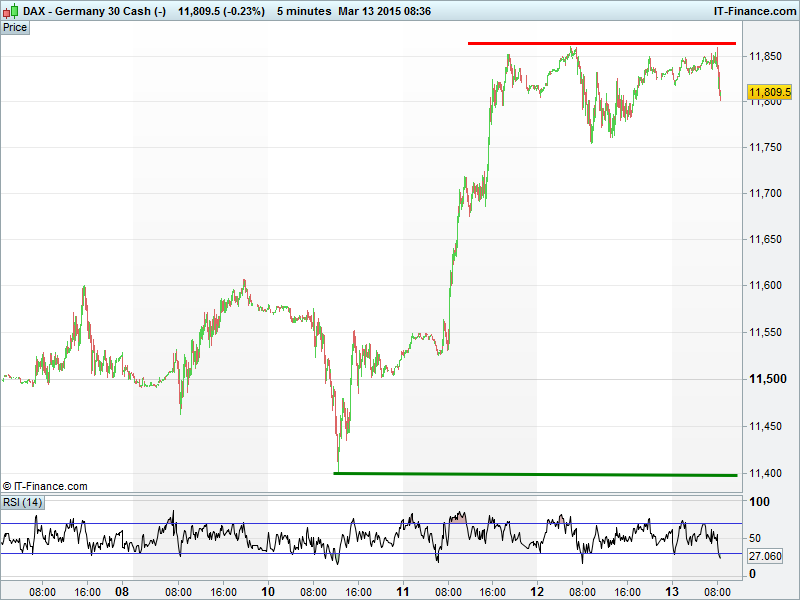This screenshot has width=800, height=600.
Task: Click the bold 11,500 price axis label
Action: (x=768, y=379)
